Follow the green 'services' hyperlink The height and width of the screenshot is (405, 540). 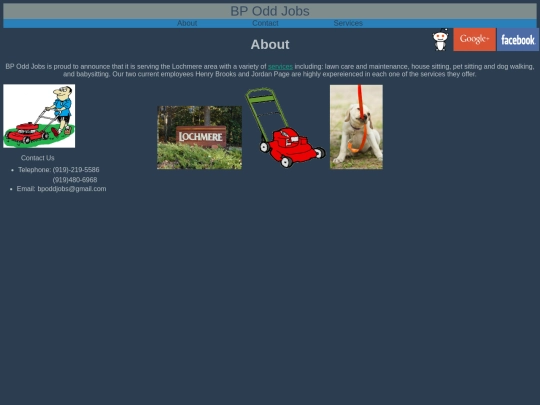[x=280, y=66]
